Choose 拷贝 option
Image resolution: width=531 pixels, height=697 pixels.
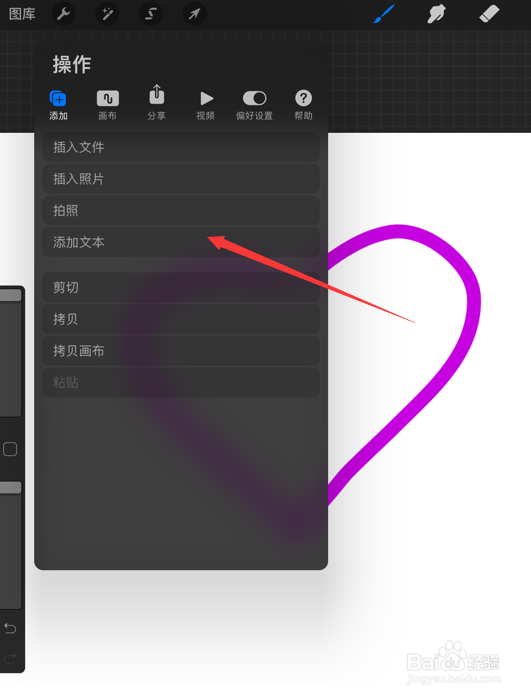click(181, 319)
